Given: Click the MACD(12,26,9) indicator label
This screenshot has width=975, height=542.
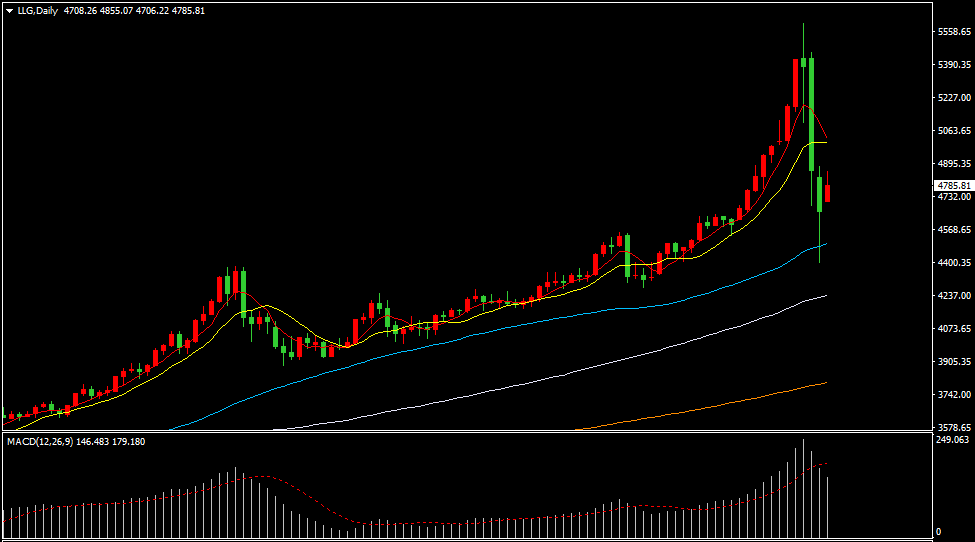Looking at the screenshot, I should tap(40, 441).
